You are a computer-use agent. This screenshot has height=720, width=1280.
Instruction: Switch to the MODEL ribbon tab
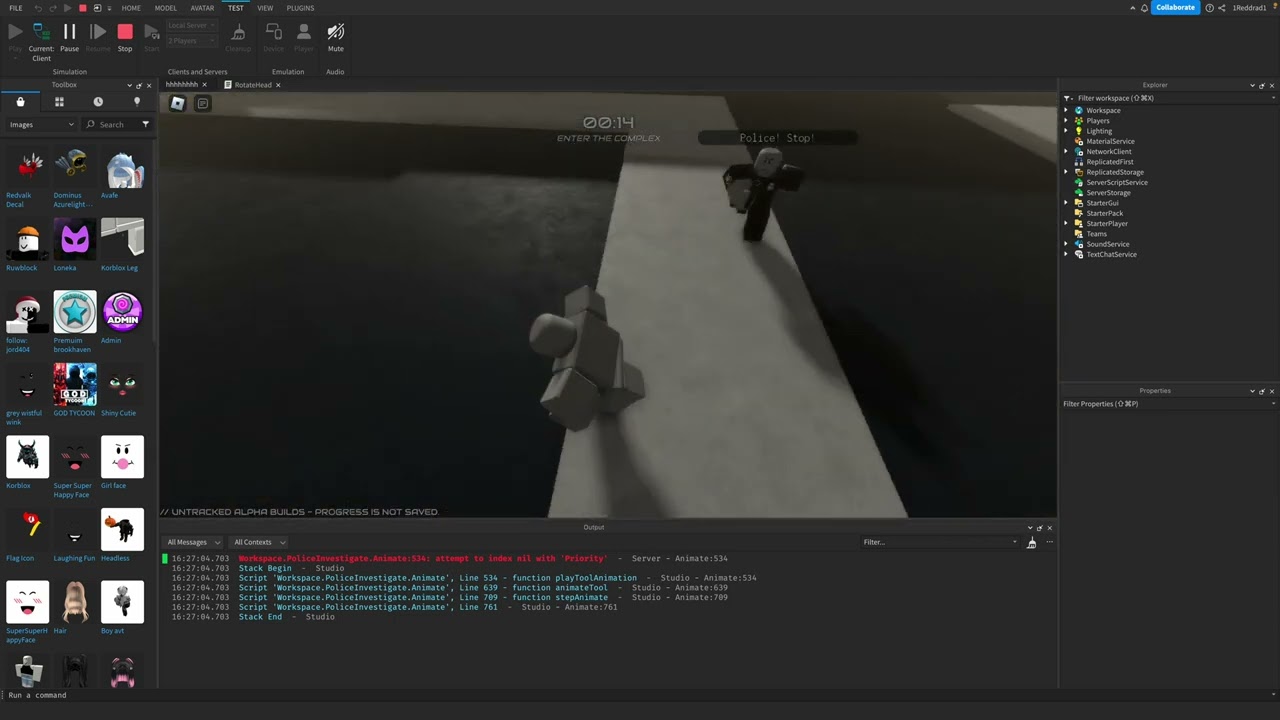click(x=166, y=8)
